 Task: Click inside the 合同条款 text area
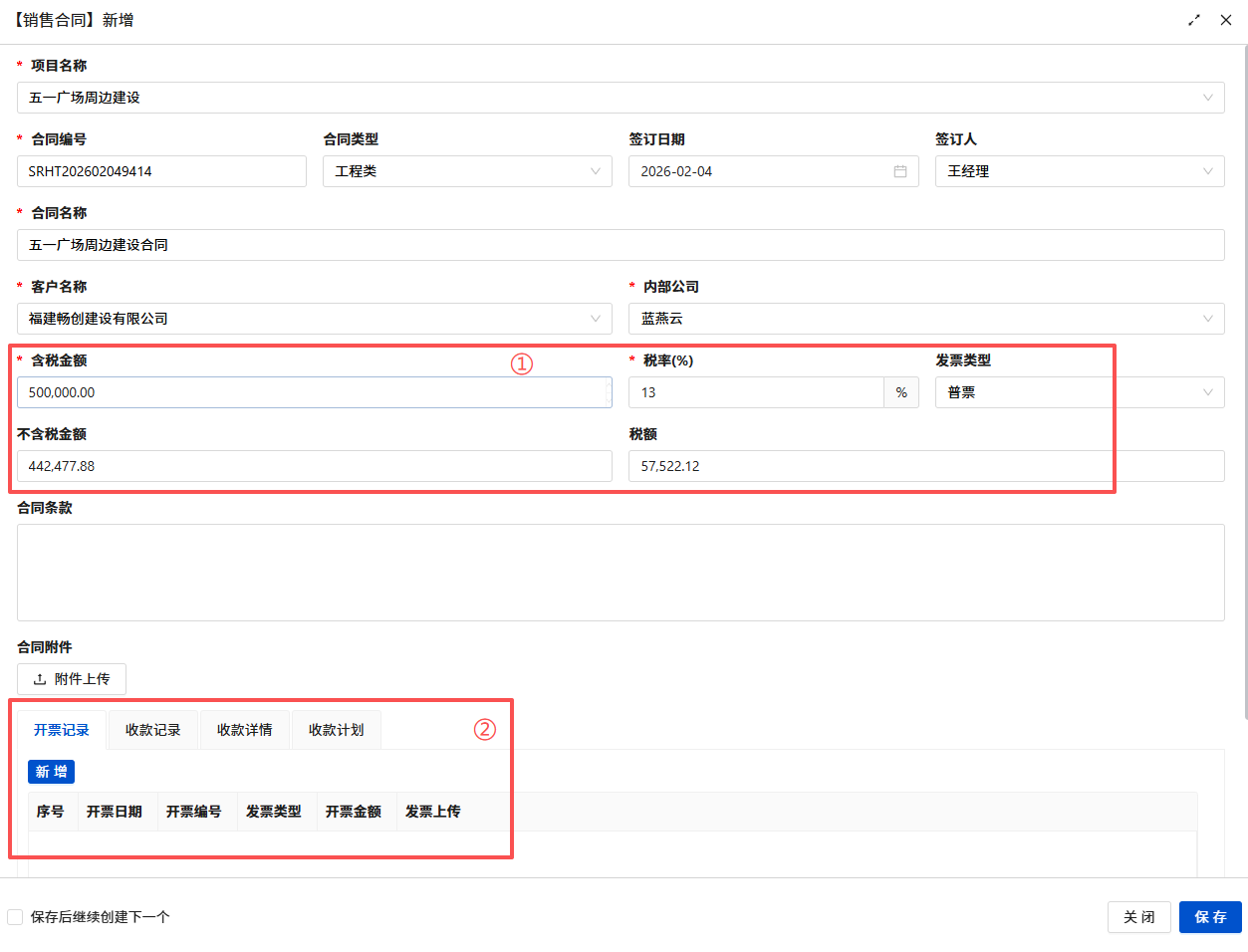(x=621, y=573)
